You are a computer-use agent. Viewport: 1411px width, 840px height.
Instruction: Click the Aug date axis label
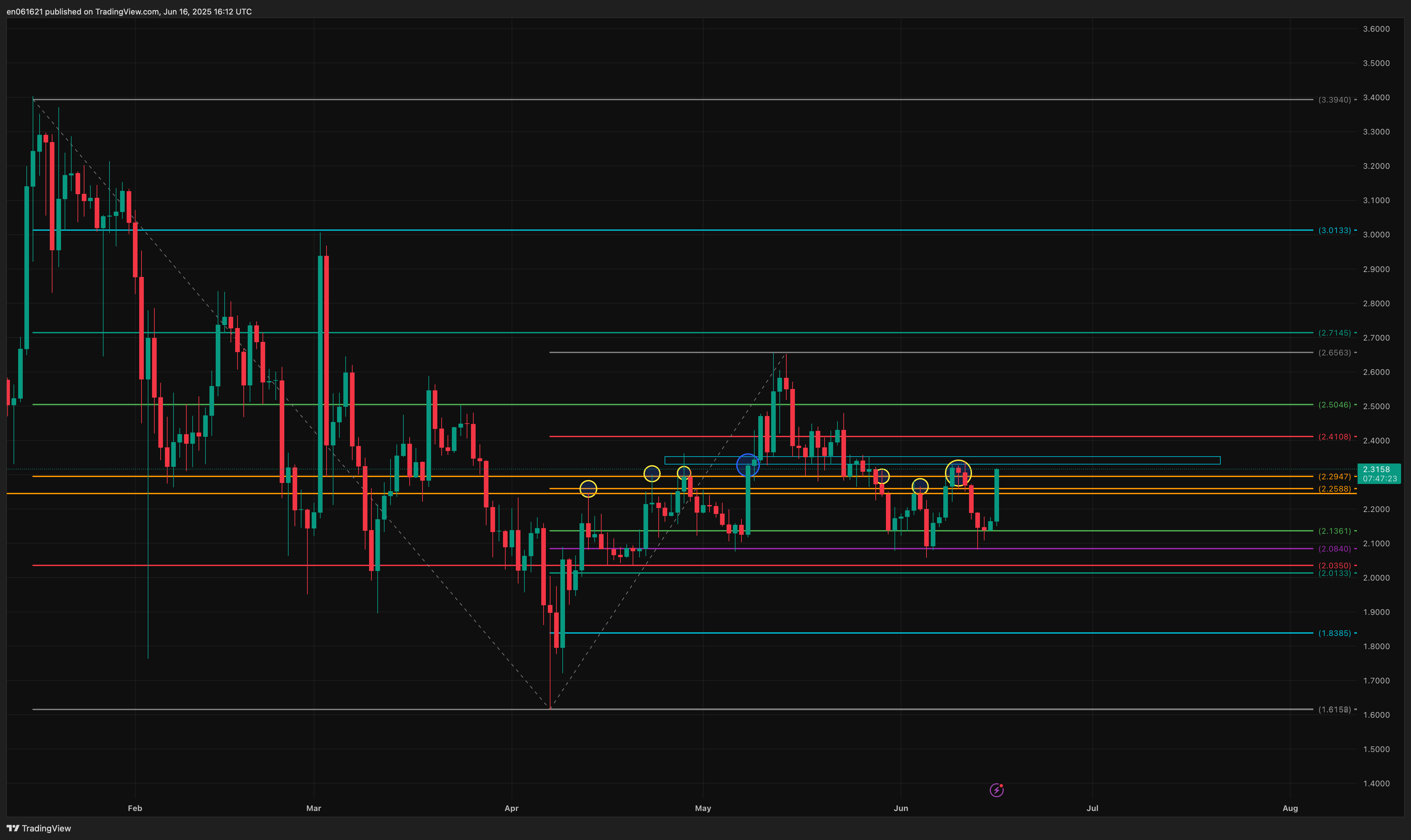click(1290, 808)
